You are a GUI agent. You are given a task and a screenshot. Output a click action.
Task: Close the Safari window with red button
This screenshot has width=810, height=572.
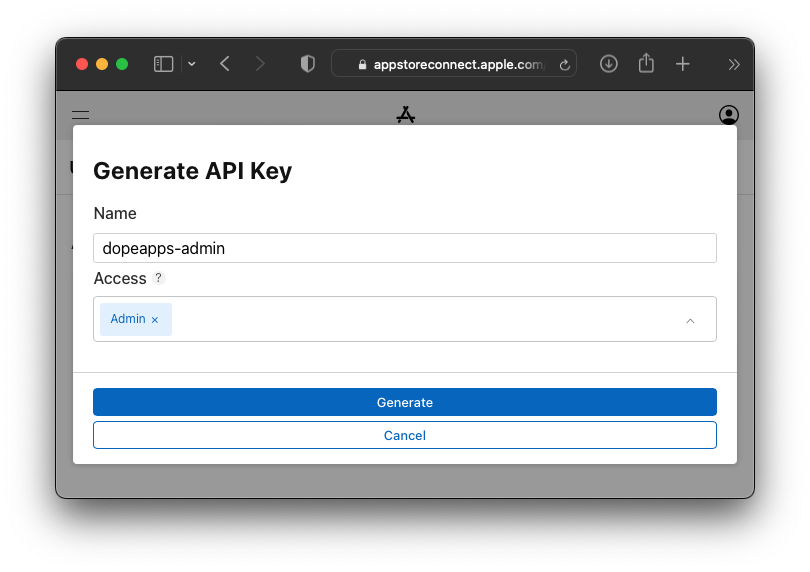82,64
